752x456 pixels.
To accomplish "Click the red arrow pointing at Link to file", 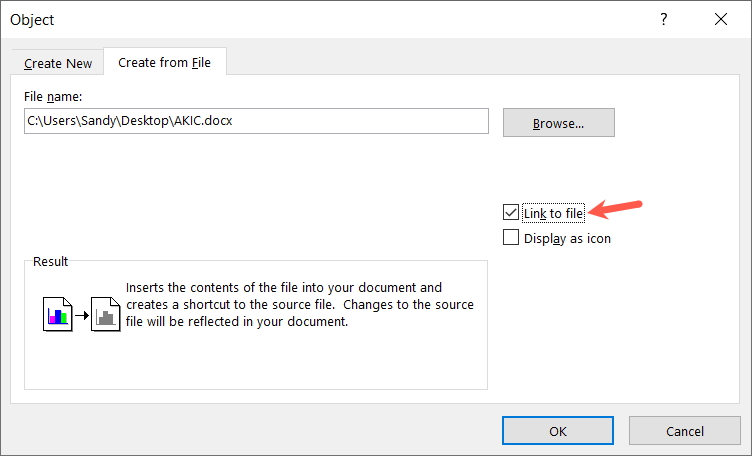I will (x=615, y=208).
